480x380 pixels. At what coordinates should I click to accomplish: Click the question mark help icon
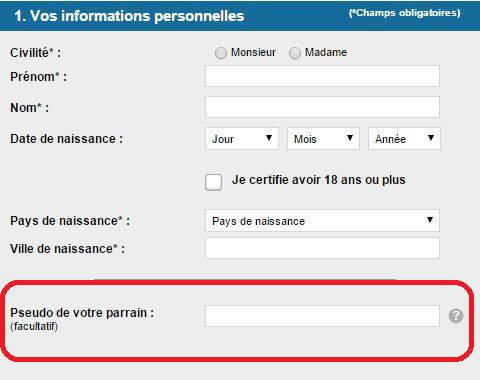[x=456, y=316]
